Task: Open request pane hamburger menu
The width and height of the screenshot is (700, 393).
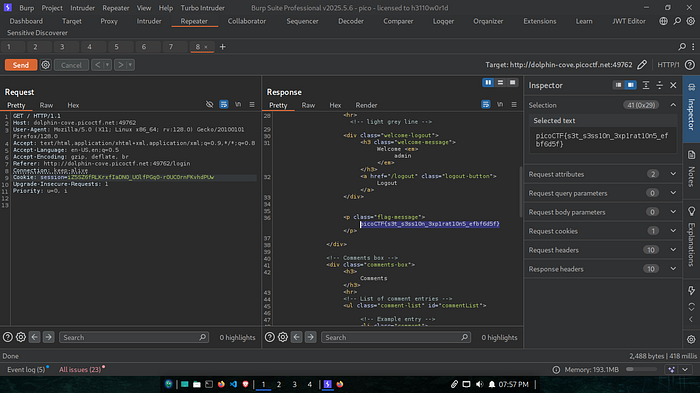Action: (252, 105)
